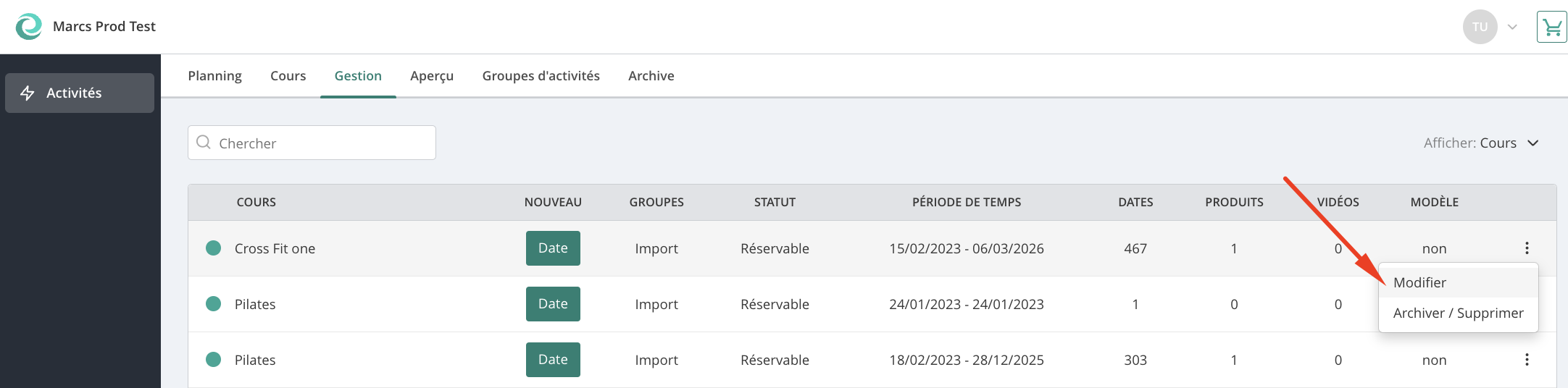Viewport: 1568px width, 388px height.
Task: Open three-dot menu for last Pilates row
Action: click(1527, 360)
